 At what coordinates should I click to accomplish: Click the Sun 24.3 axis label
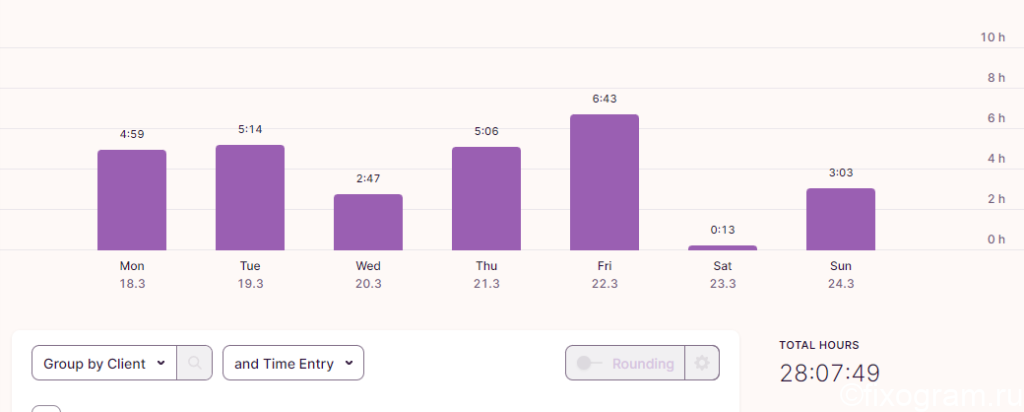(x=840, y=275)
